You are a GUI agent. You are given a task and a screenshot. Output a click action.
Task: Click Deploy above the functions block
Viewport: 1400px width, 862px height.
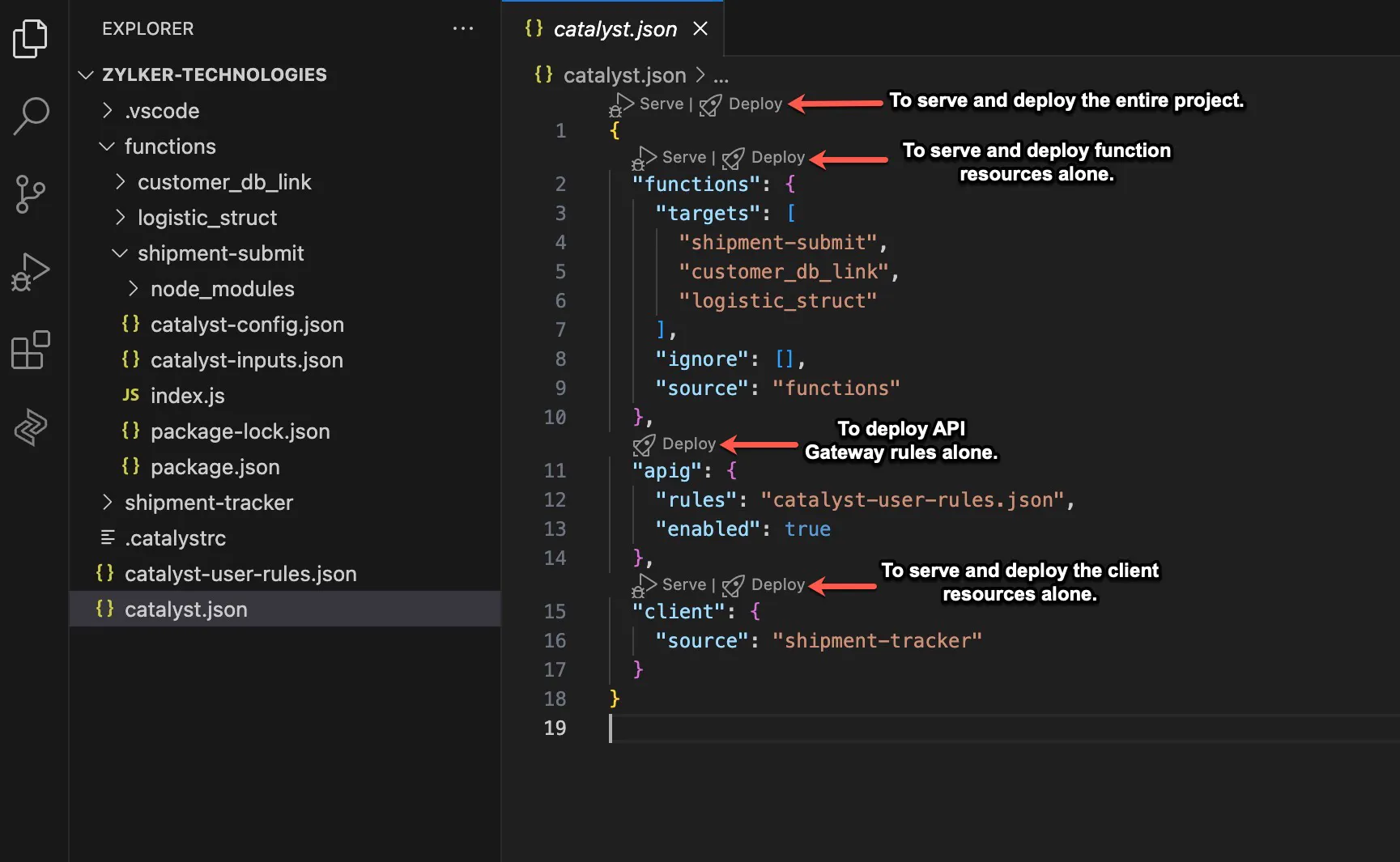778,157
